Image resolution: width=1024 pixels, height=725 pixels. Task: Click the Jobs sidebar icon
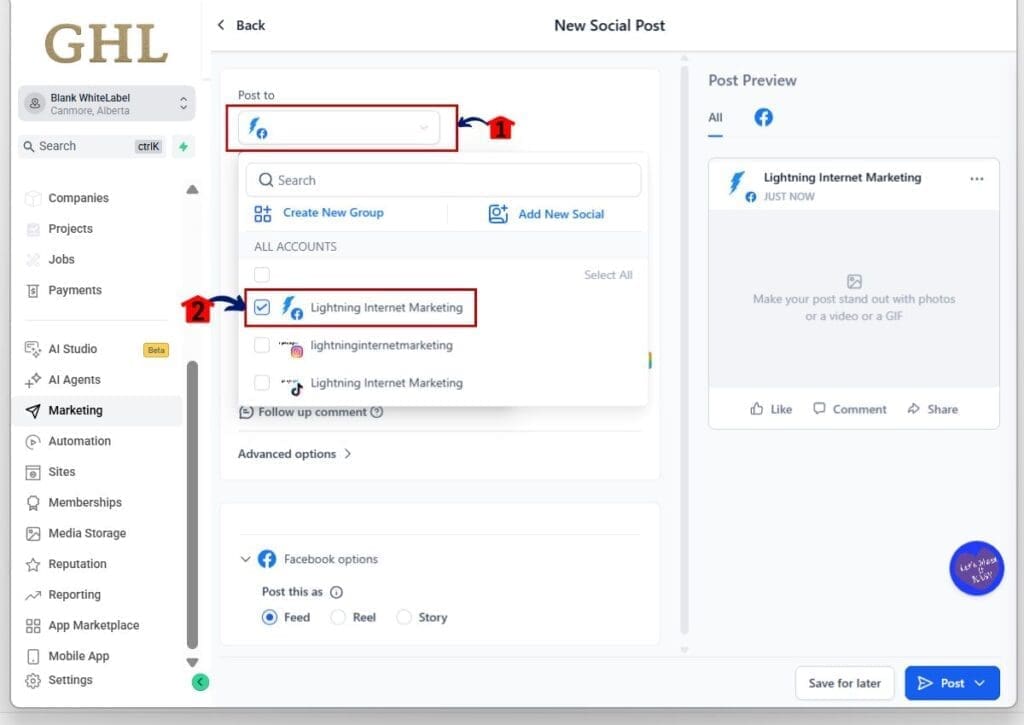pos(33,259)
